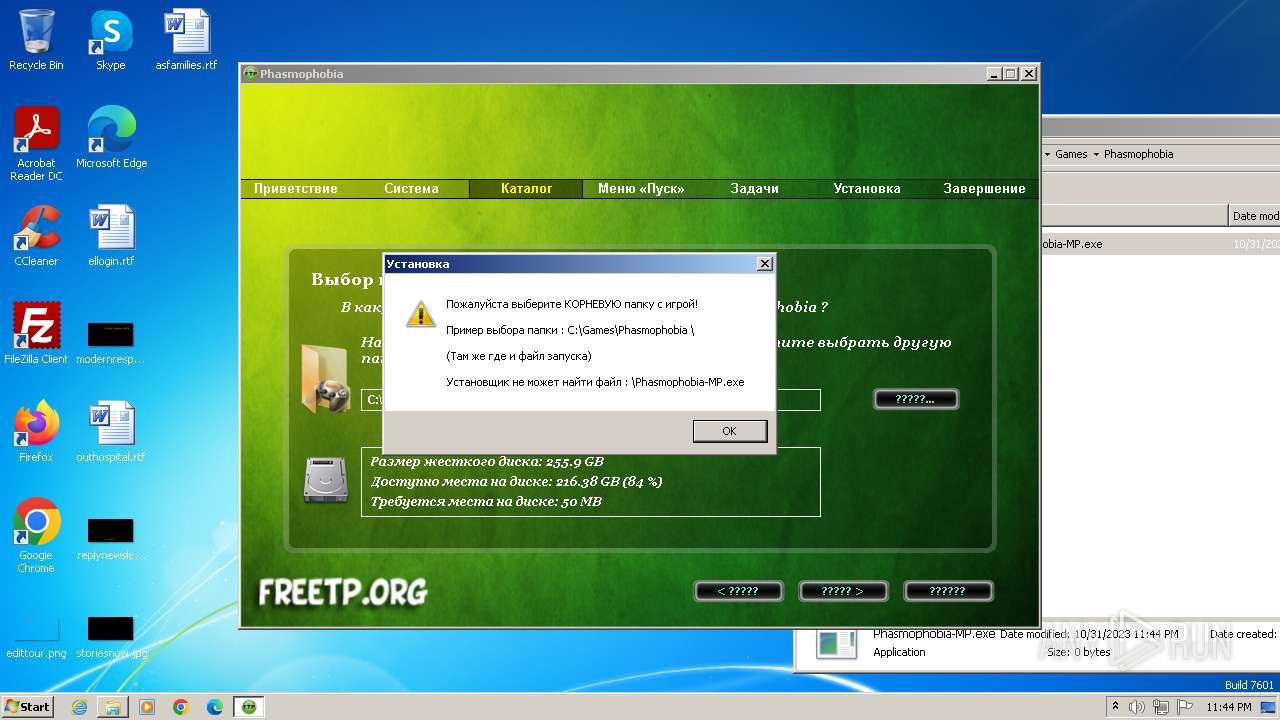Image resolution: width=1280 pixels, height=720 pixels.
Task: Open the Завершение installer tab
Action: pos(984,188)
